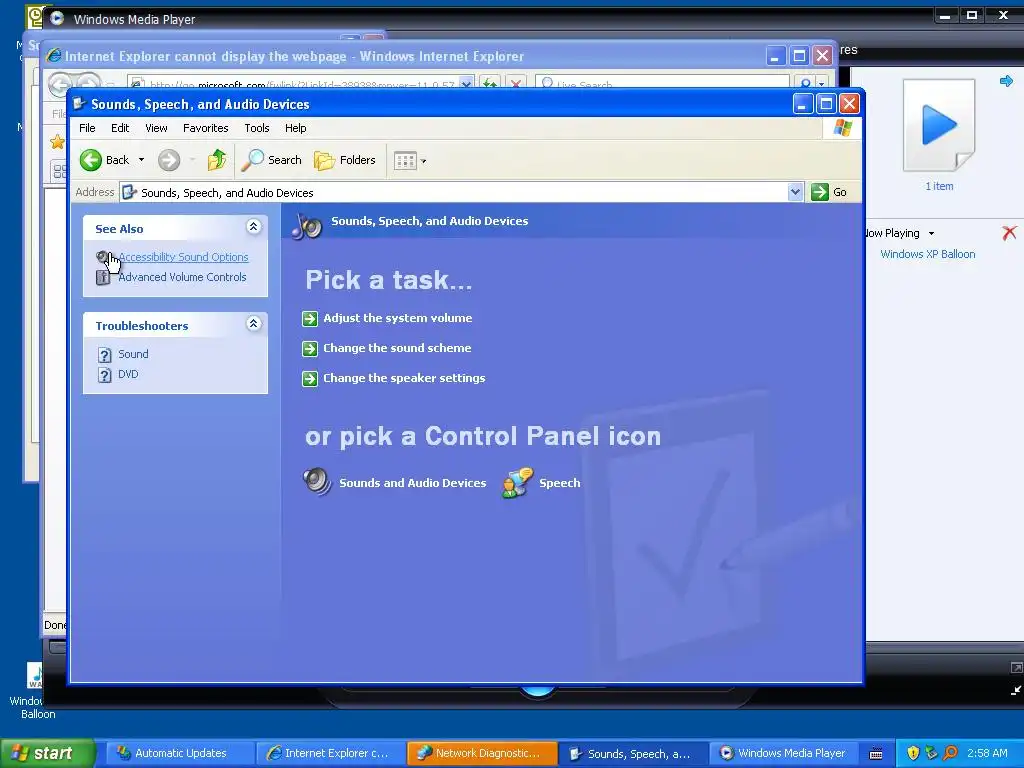
Task: Open Accessibility Sound Options link
Action: [x=183, y=257]
